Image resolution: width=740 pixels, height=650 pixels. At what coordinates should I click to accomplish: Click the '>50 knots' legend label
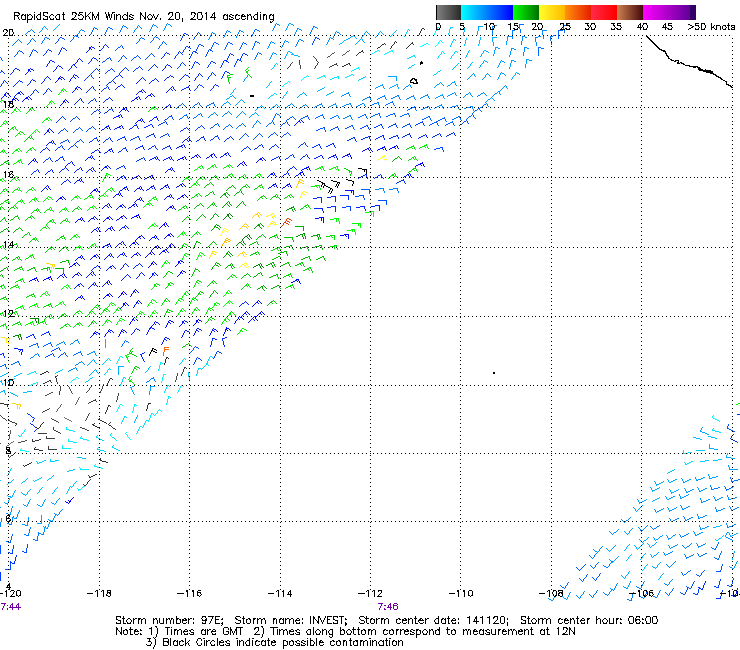711,27
